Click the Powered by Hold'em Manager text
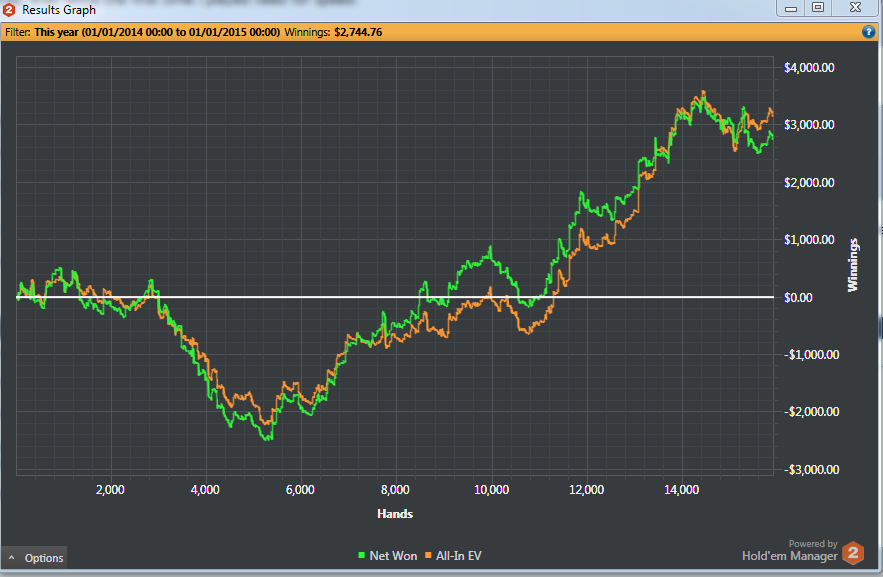 (x=790, y=551)
